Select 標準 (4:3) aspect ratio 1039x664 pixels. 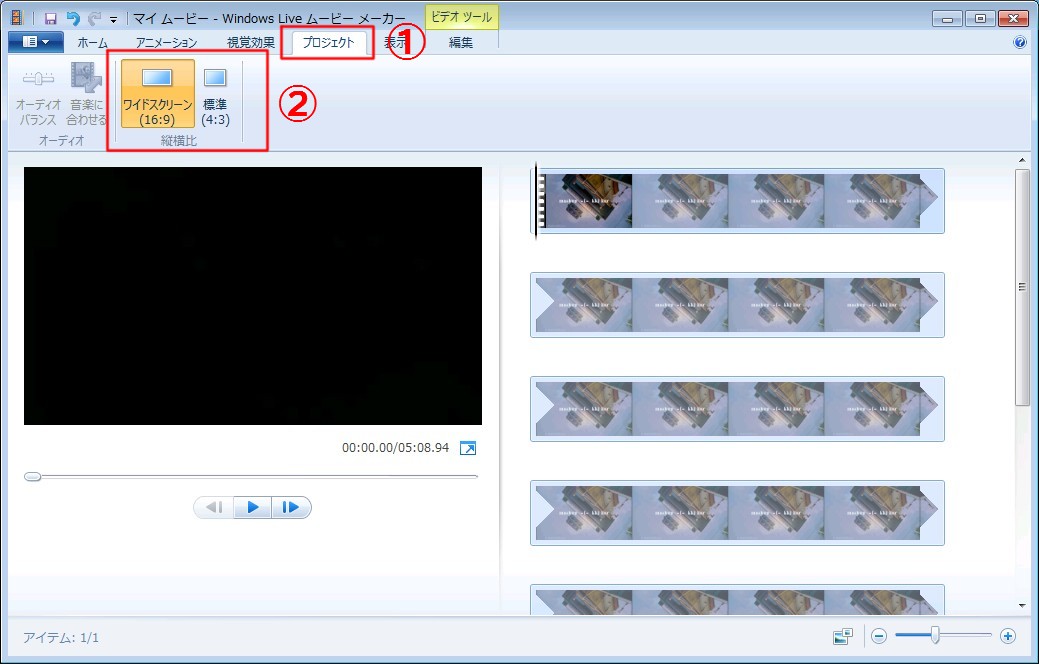coord(215,94)
